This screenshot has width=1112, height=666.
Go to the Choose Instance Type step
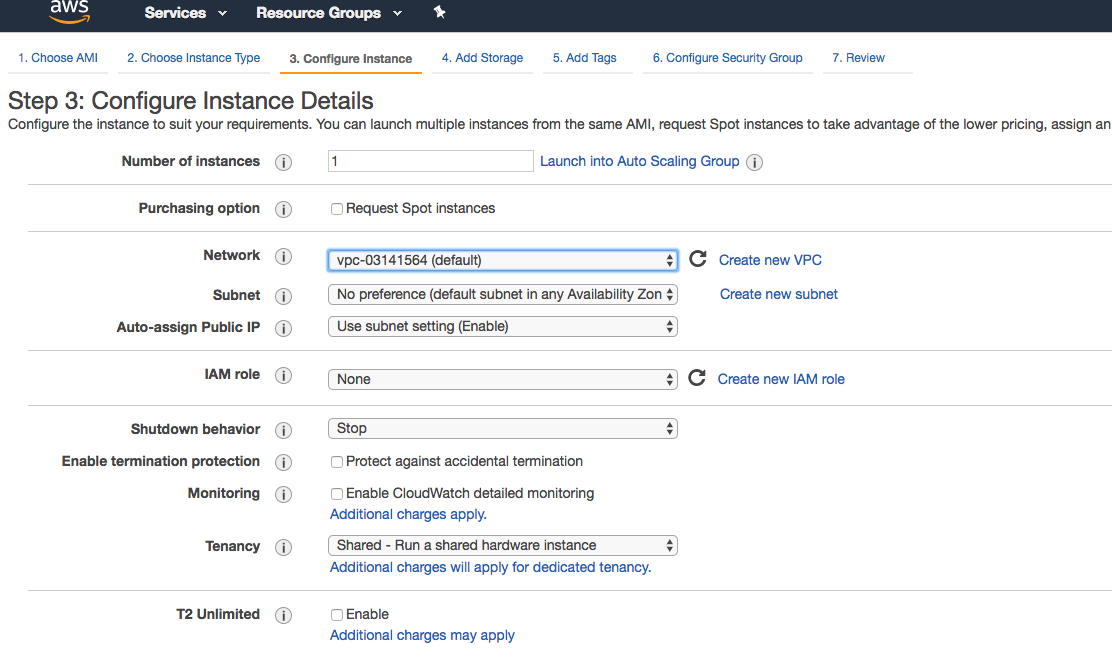click(x=194, y=58)
